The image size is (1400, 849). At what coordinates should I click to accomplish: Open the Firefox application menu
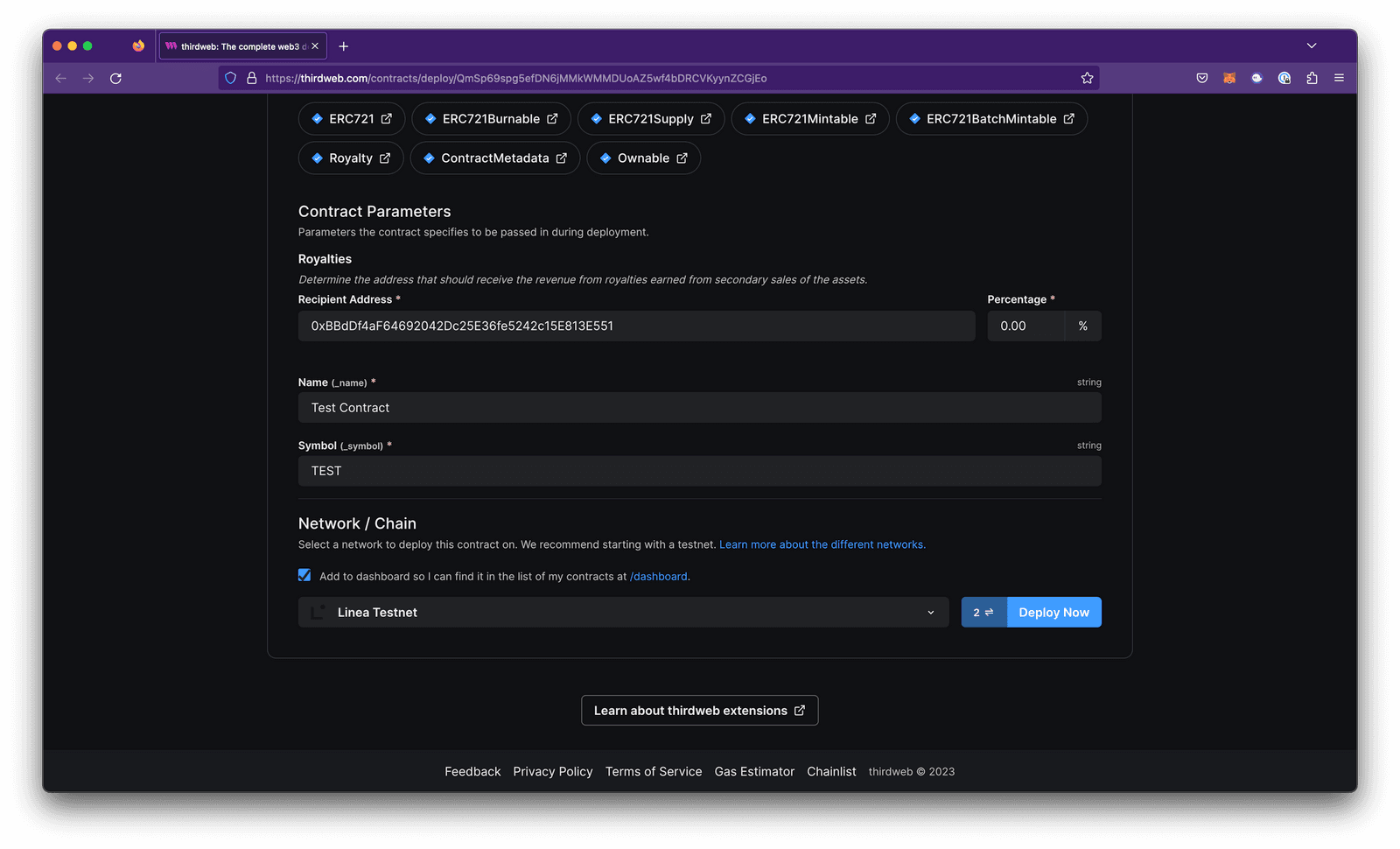click(x=1339, y=78)
